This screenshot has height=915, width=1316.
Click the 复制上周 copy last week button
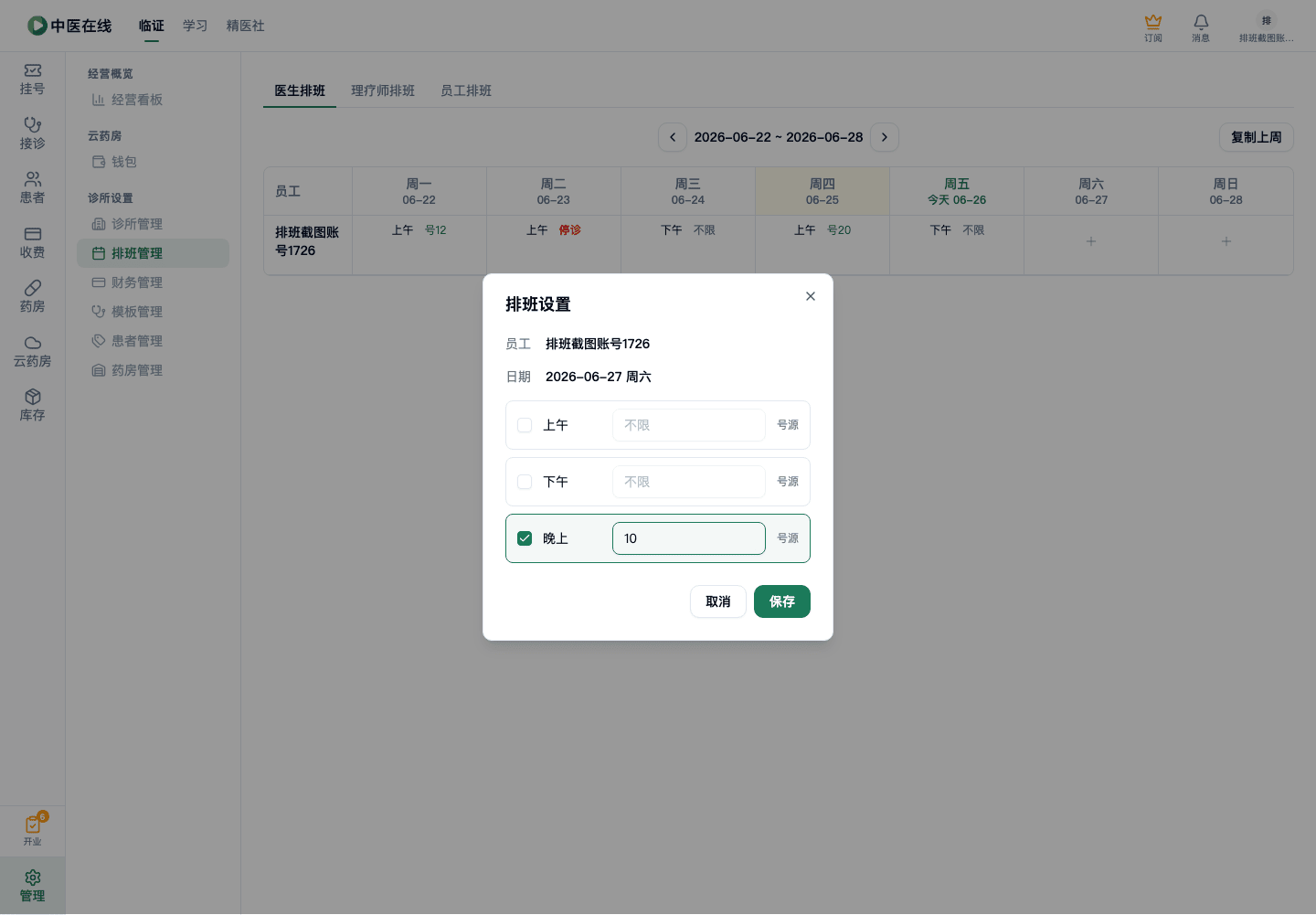1257,137
